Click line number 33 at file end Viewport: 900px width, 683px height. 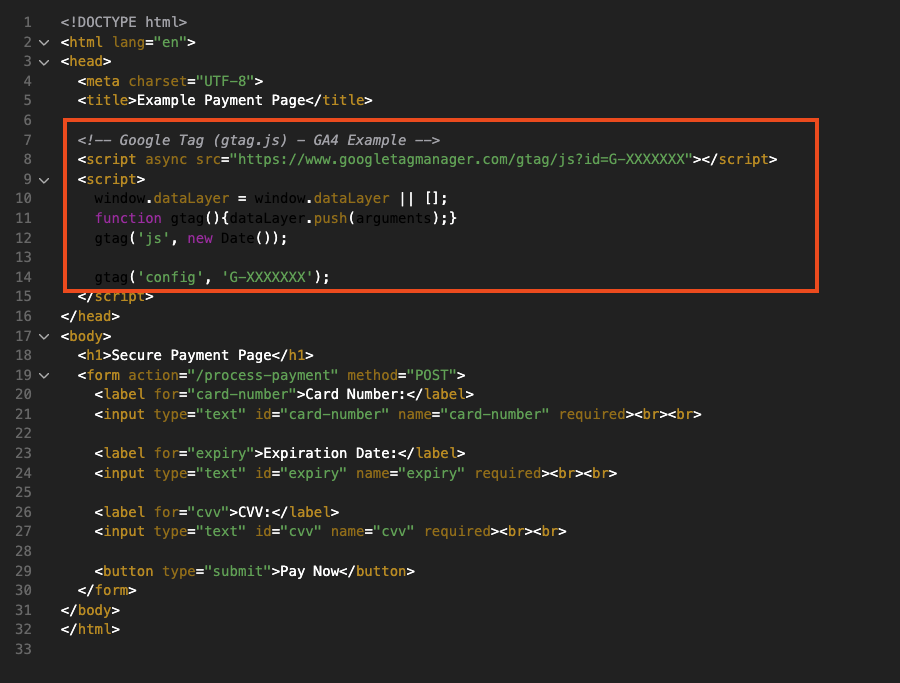(x=24, y=649)
